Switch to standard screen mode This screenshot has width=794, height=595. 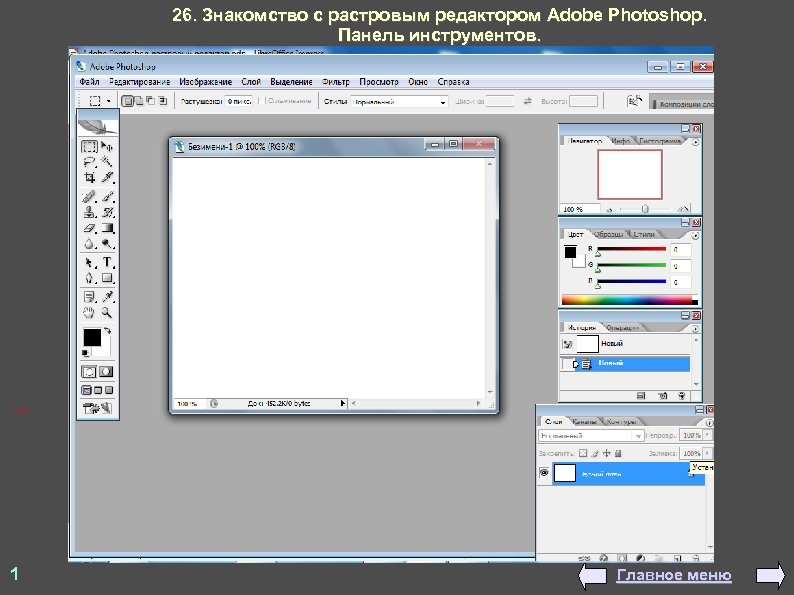coord(87,390)
